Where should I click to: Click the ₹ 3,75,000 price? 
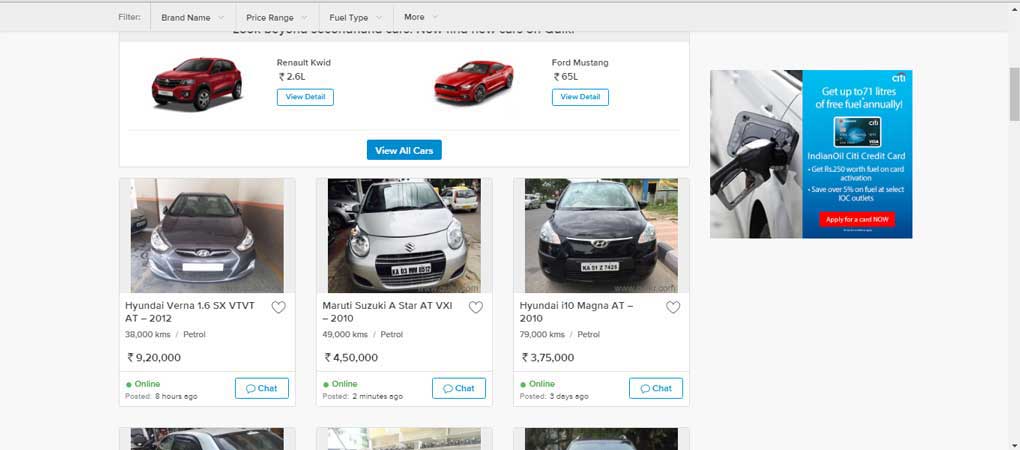pyautogui.click(x=548, y=358)
